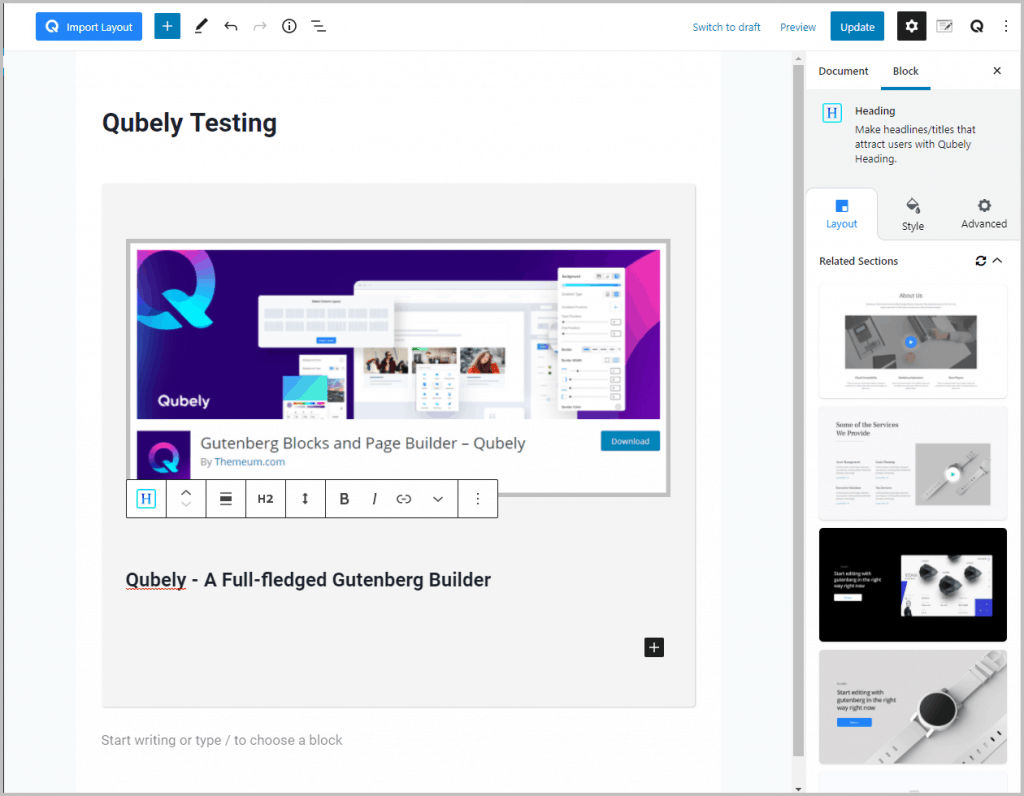Image resolution: width=1024 pixels, height=796 pixels.
Task: Click the Heading block type icon in toolbar
Action: [146, 499]
